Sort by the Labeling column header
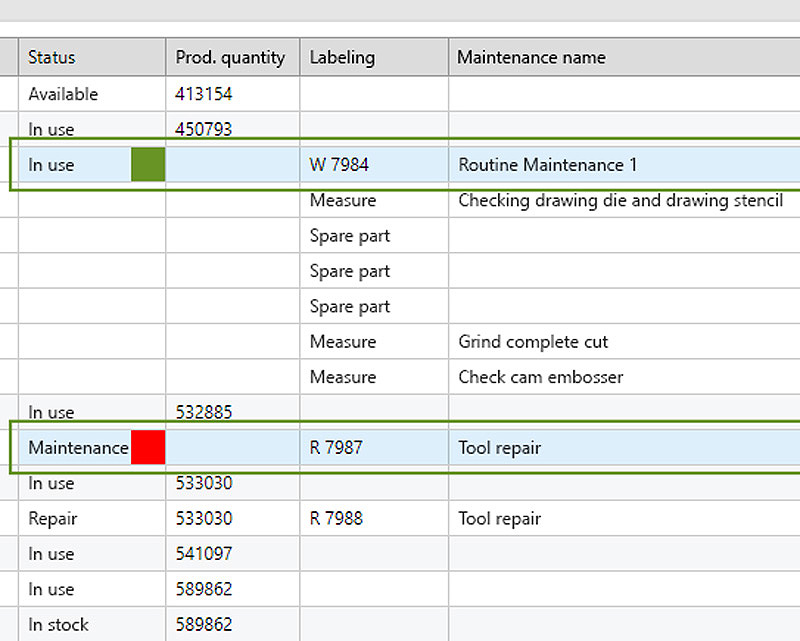The width and height of the screenshot is (800, 641). (341, 57)
